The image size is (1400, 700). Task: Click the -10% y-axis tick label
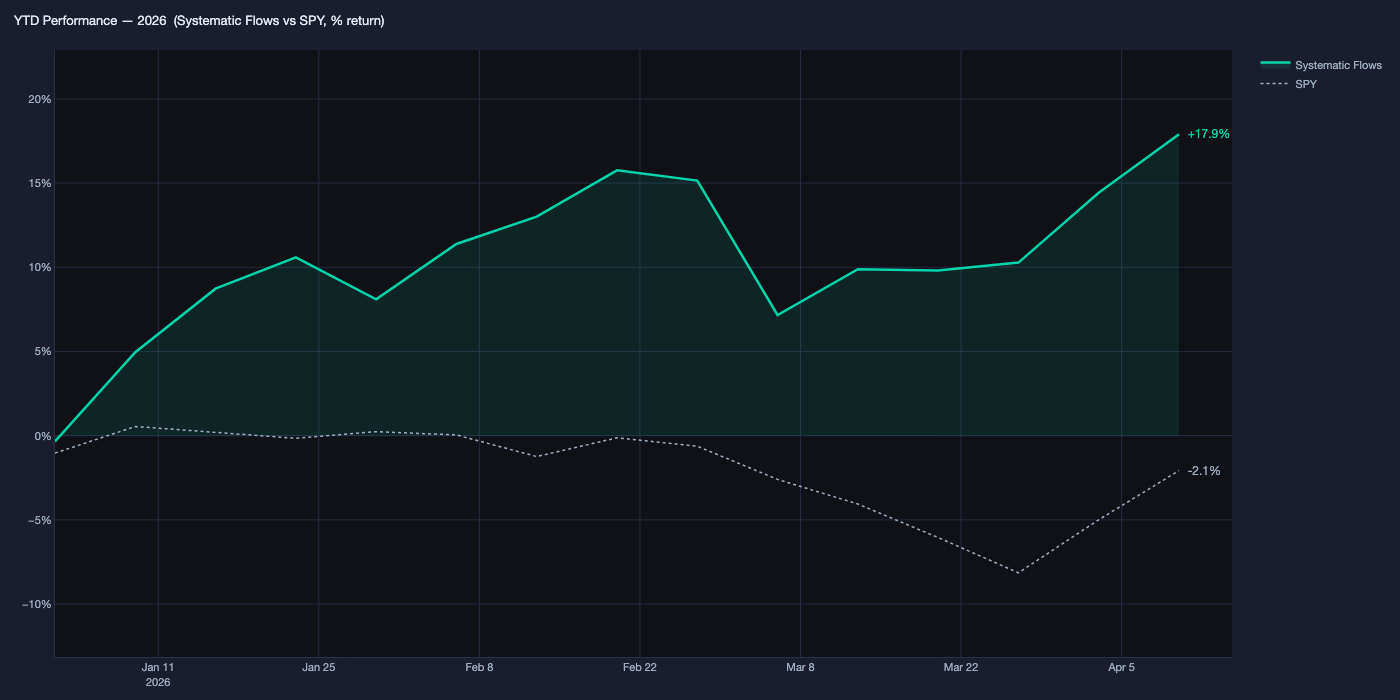click(x=36, y=604)
